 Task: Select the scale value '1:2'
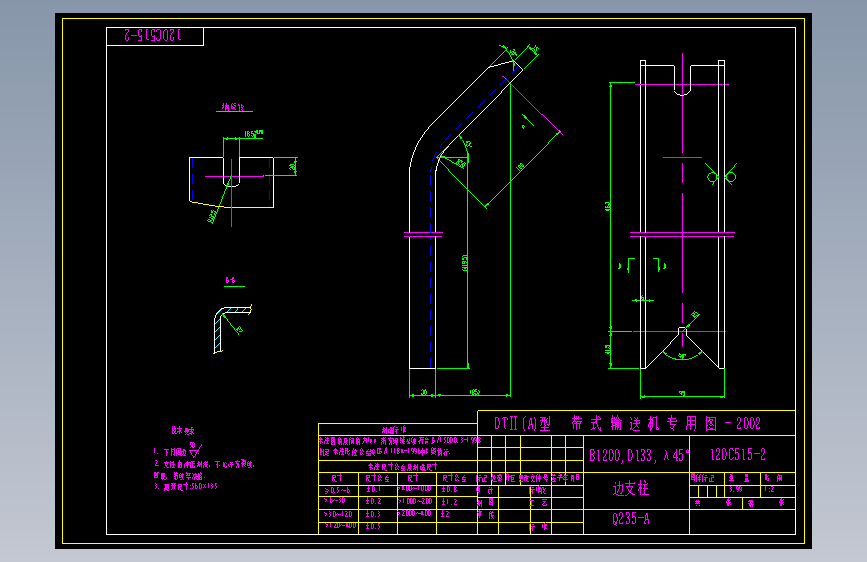(x=770, y=490)
